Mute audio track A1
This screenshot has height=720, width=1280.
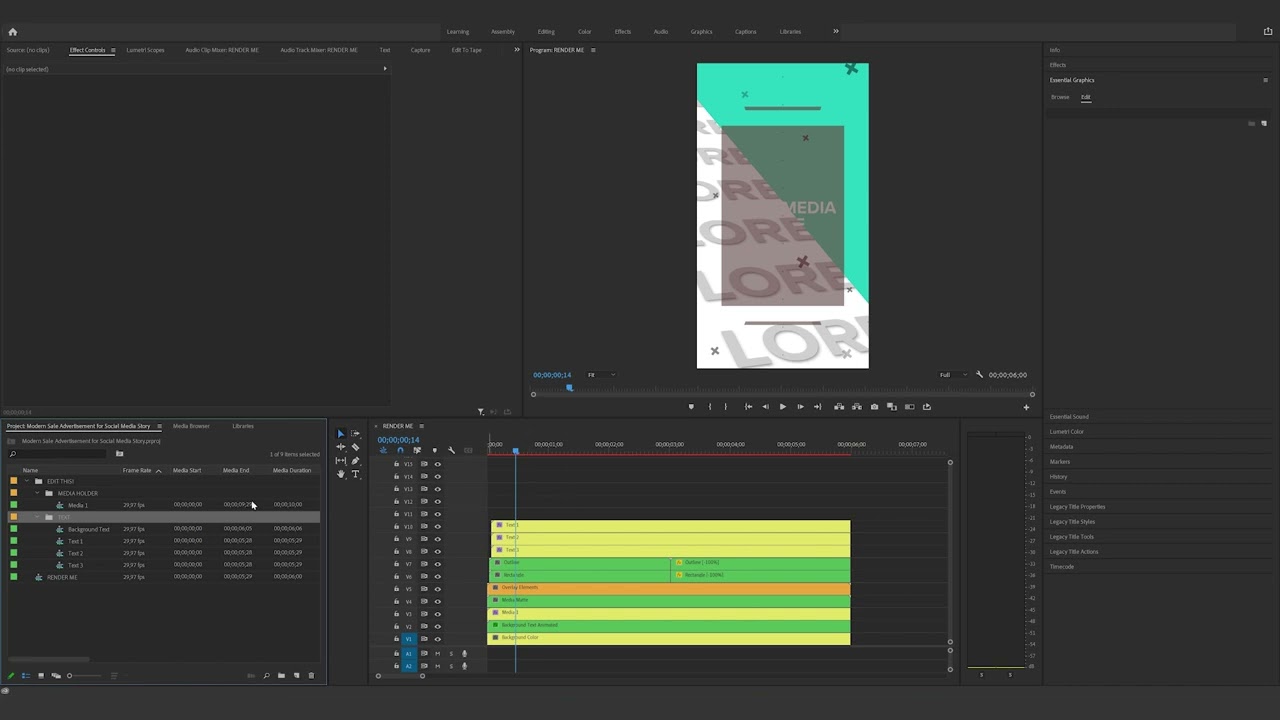point(437,654)
